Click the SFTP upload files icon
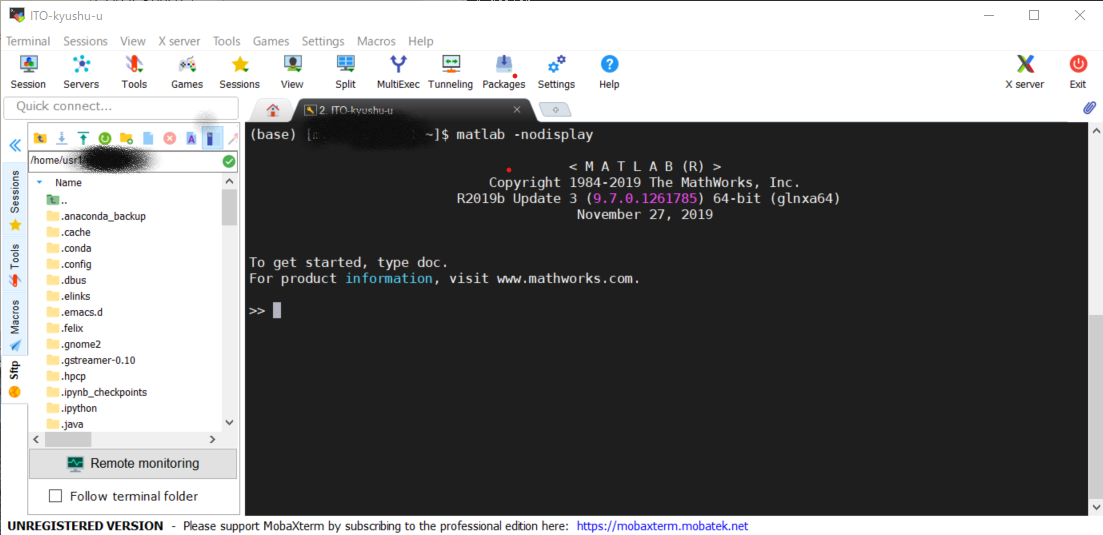 click(x=83, y=138)
